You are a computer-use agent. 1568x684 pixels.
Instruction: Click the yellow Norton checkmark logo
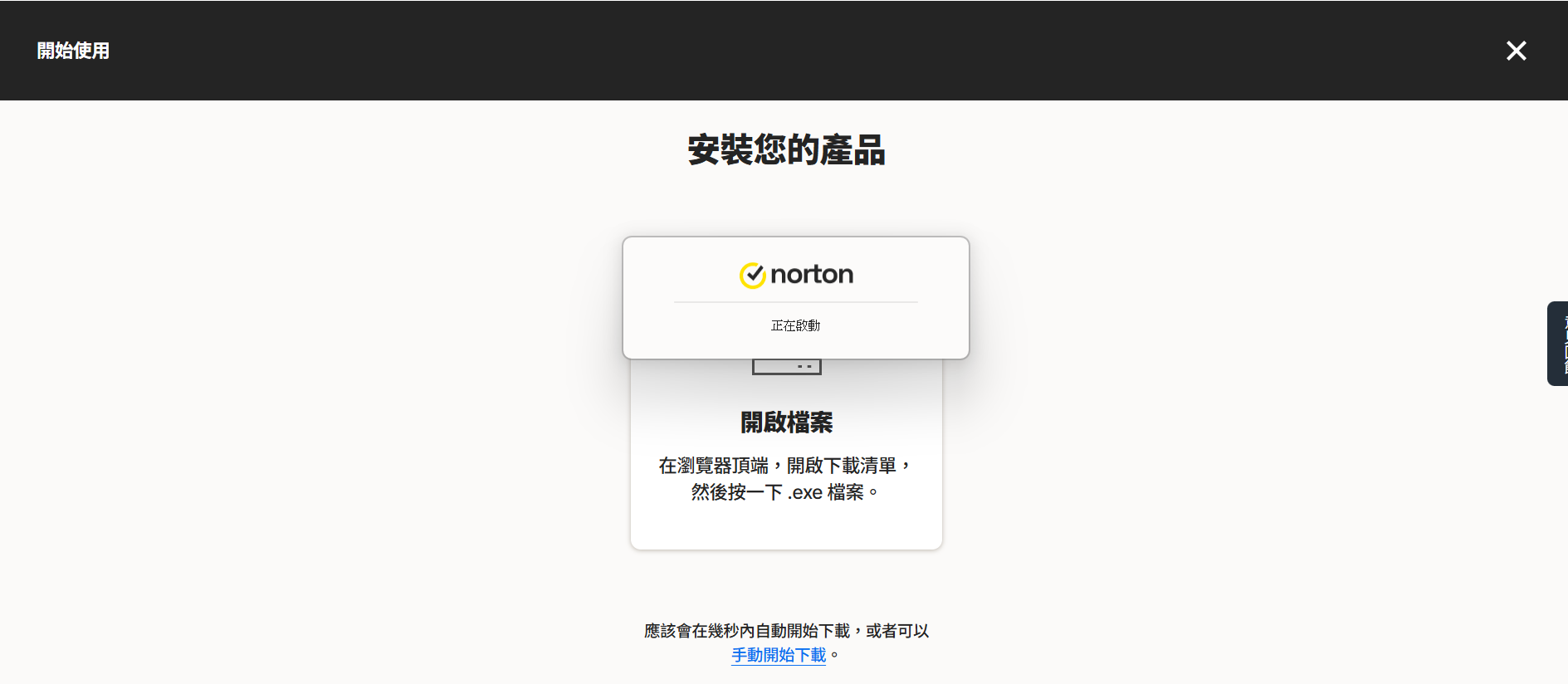[752, 275]
